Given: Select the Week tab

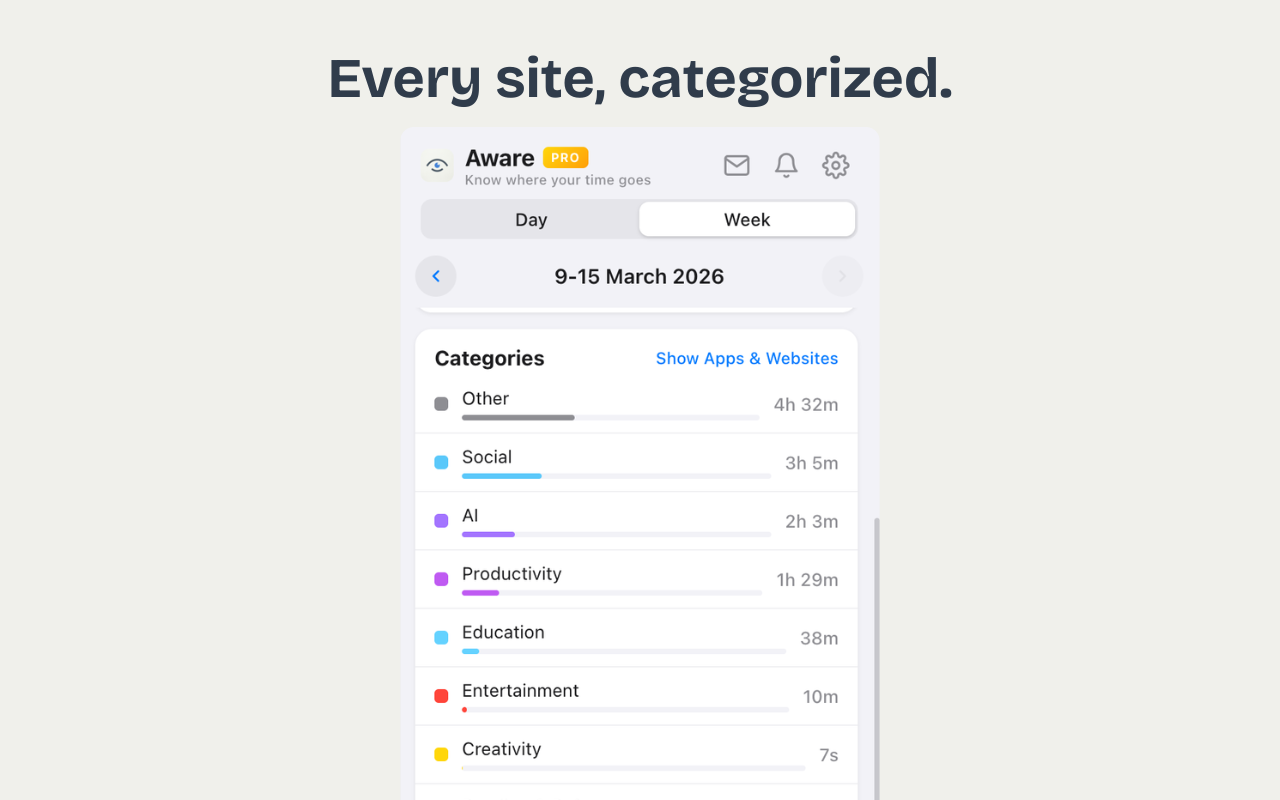Looking at the screenshot, I should (747, 220).
